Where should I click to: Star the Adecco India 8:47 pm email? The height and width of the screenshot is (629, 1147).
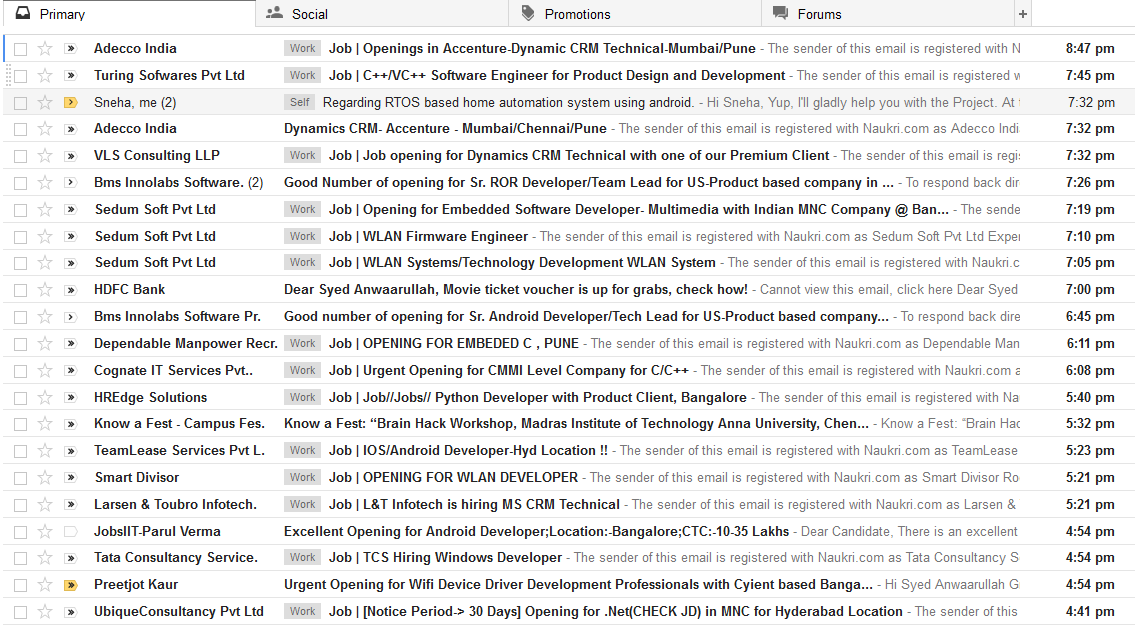click(x=44, y=49)
